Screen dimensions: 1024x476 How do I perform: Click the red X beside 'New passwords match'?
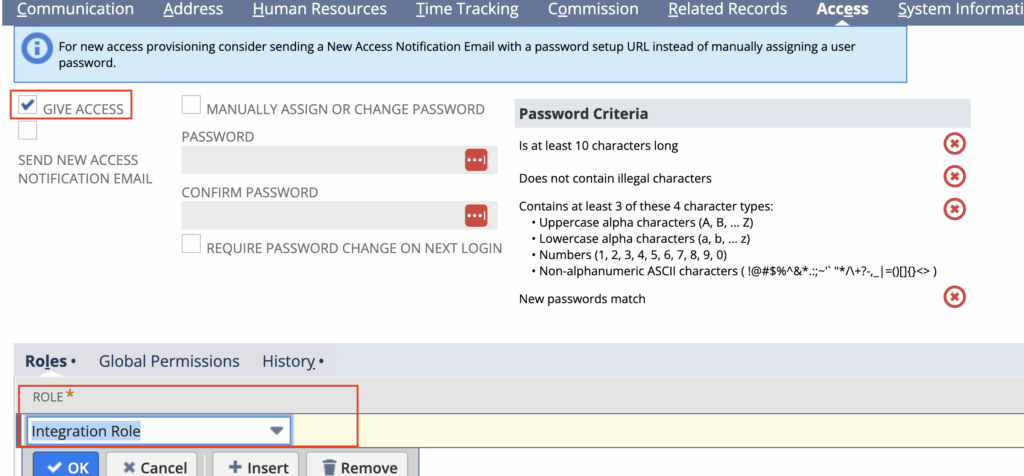(954, 297)
